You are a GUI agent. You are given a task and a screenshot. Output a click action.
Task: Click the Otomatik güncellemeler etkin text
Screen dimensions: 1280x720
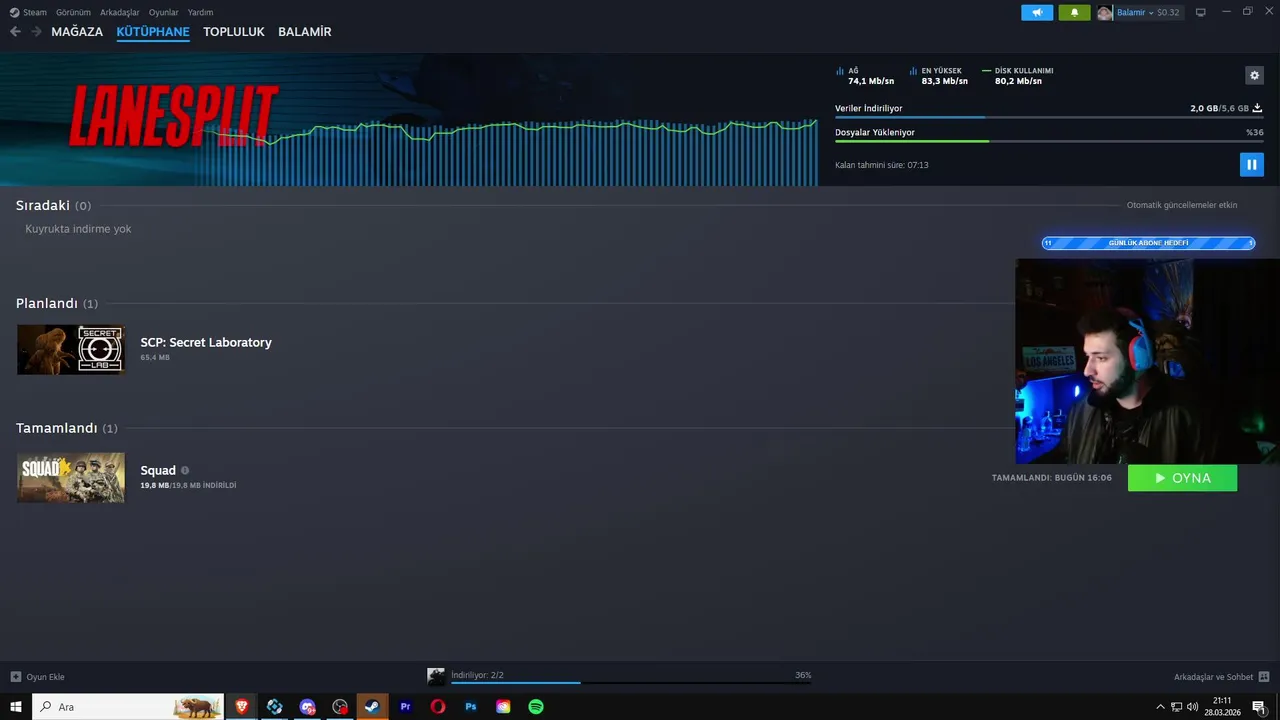[1182, 205]
